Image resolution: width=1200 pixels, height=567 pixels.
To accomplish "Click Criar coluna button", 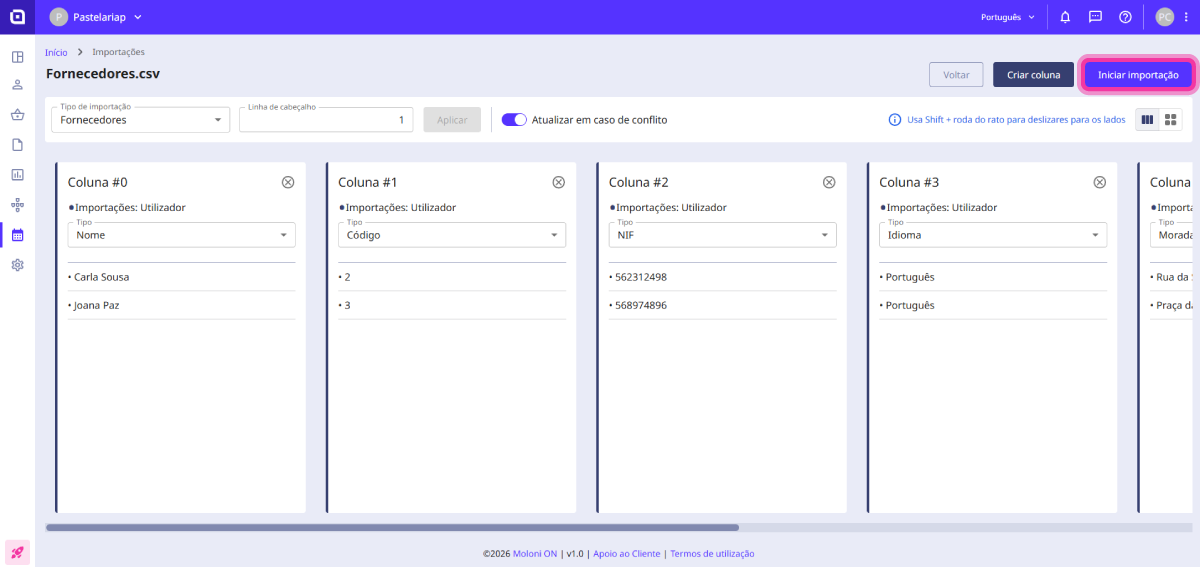I will tap(1034, 75).
